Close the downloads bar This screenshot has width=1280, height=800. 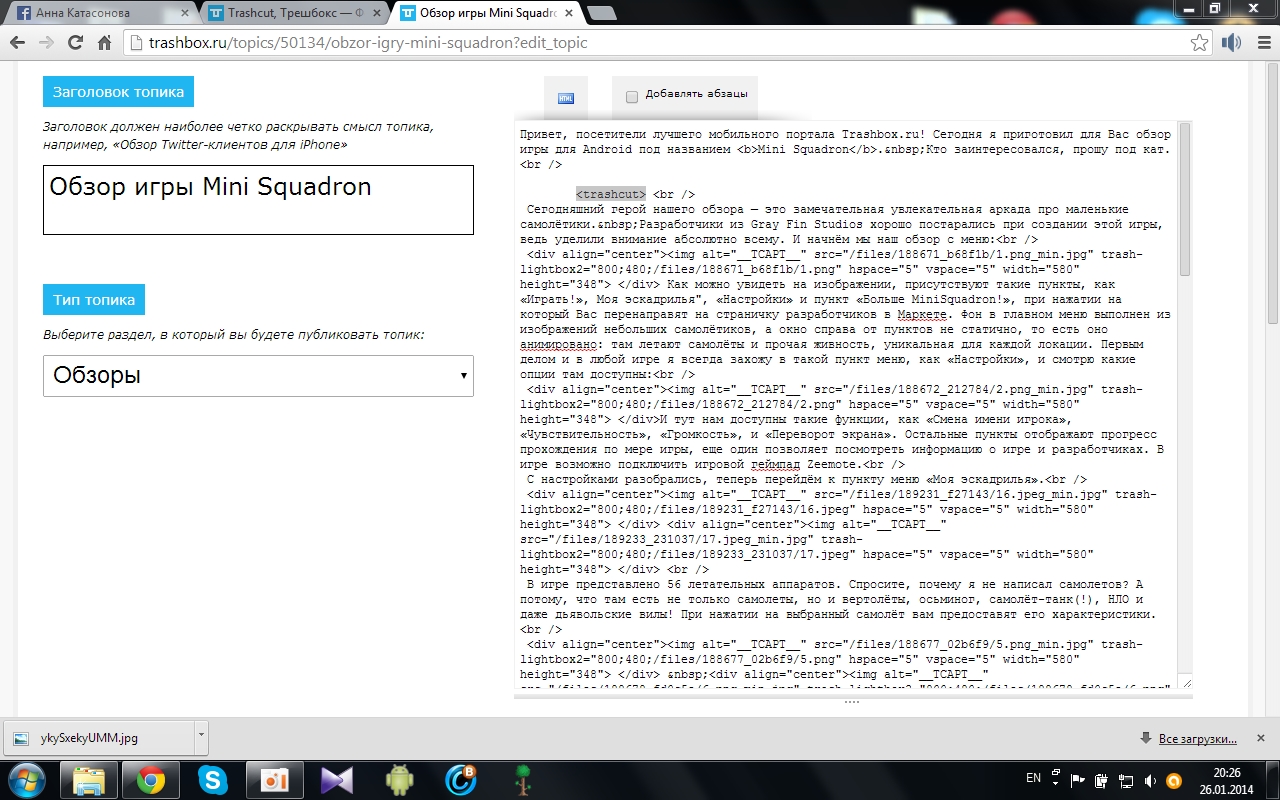pyautogui.click(x=1263, y=739)
